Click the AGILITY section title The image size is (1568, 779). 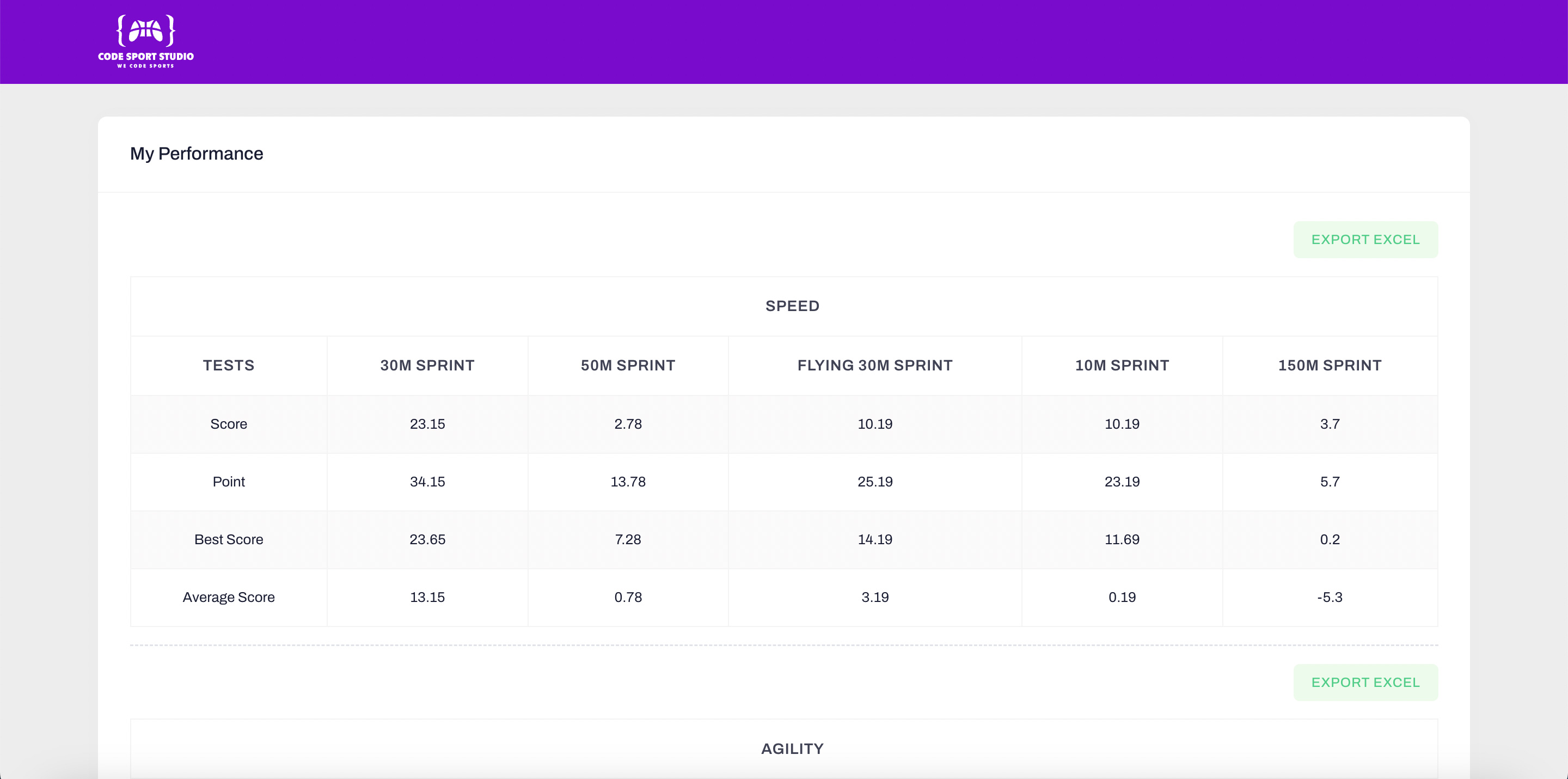click(x=792, y=748)
